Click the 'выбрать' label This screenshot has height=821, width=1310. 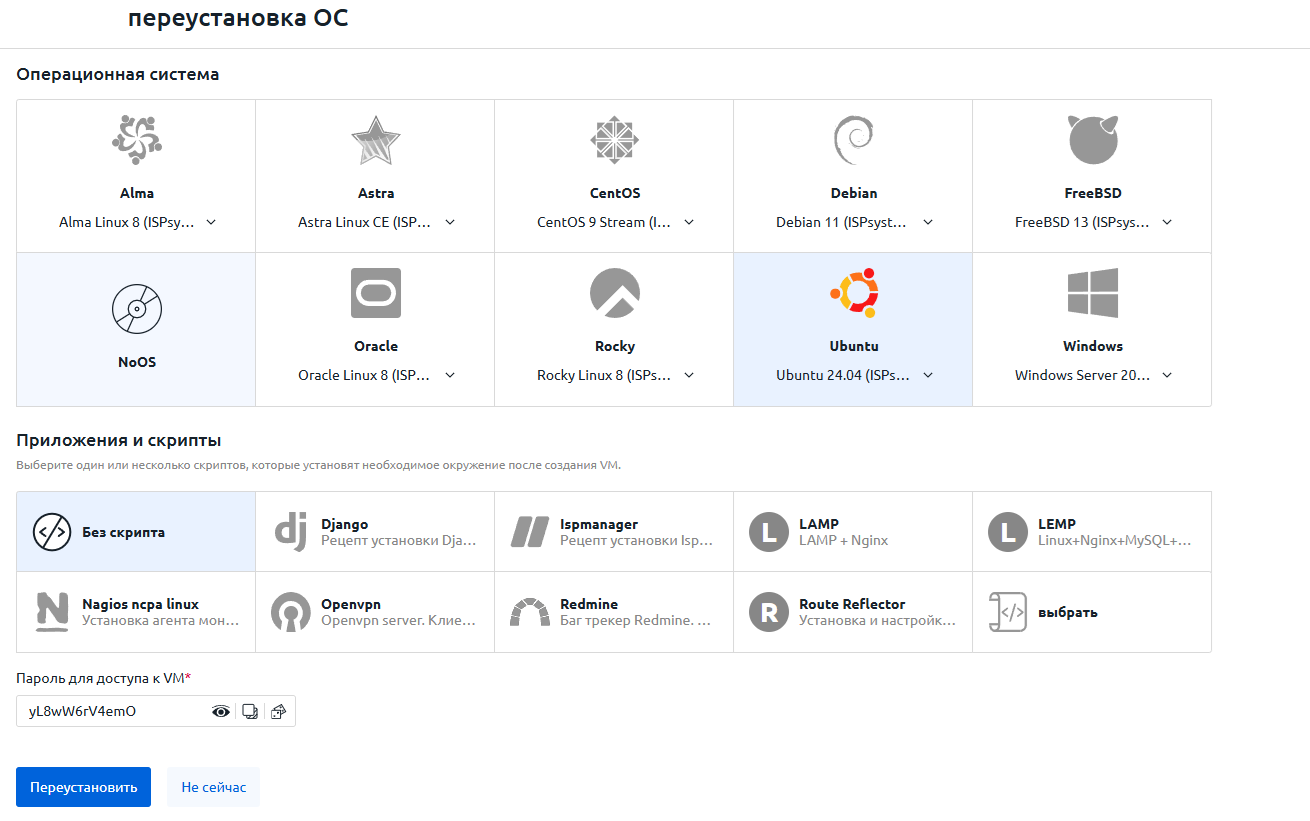tap(1067, 612)
